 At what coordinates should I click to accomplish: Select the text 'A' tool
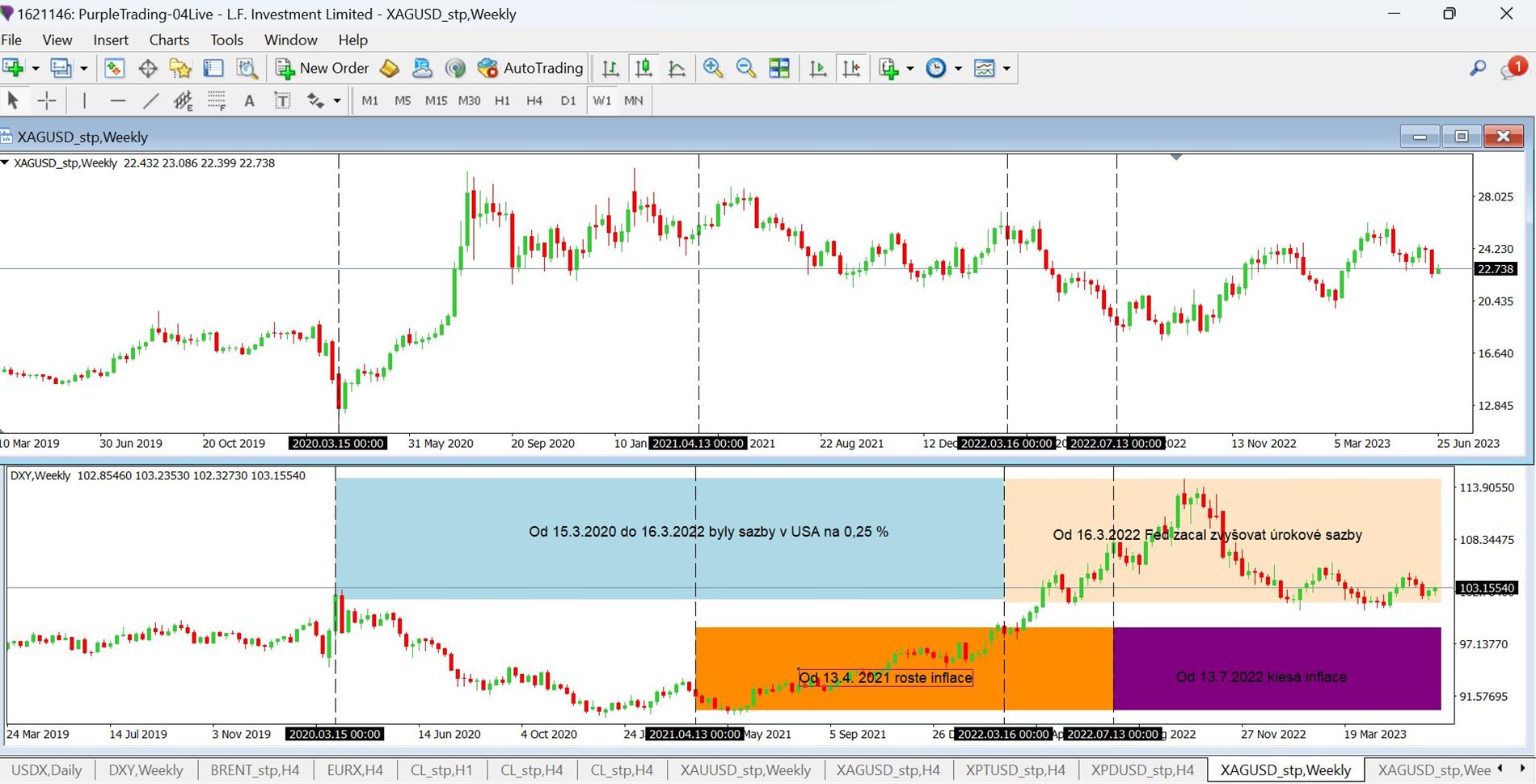[249, 101]
